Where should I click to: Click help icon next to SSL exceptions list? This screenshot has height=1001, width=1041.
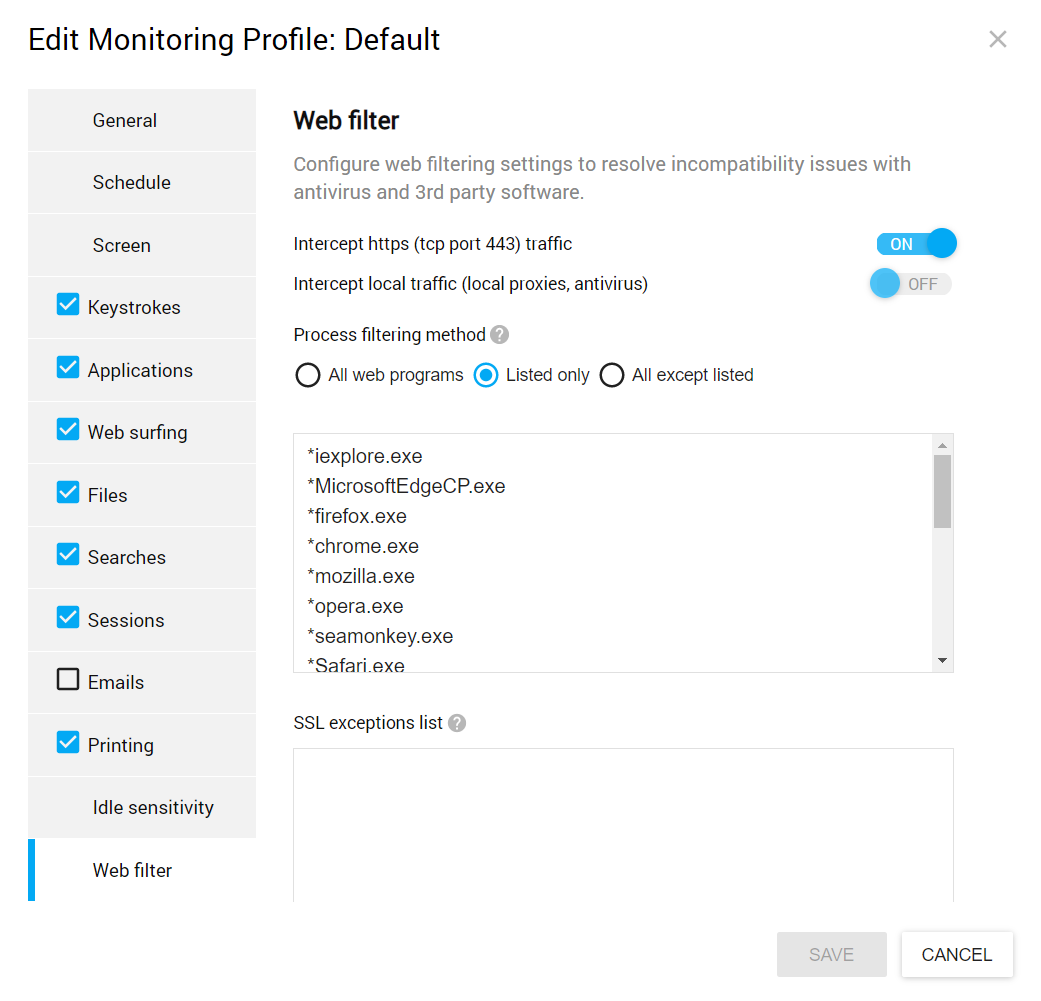pos(457,723)
